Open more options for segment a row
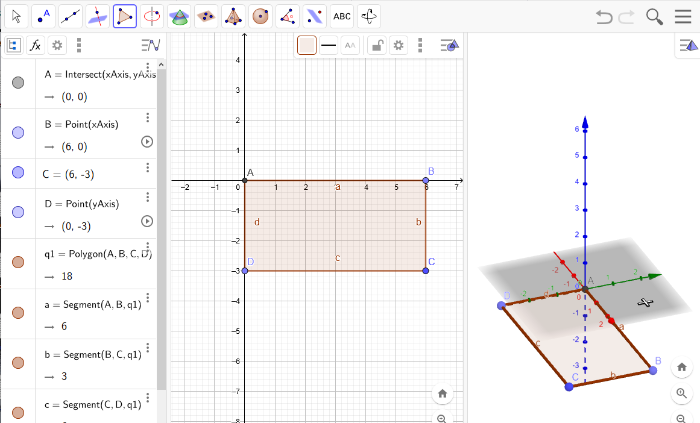This screenshot has width=700, height=423. (148, 298)
